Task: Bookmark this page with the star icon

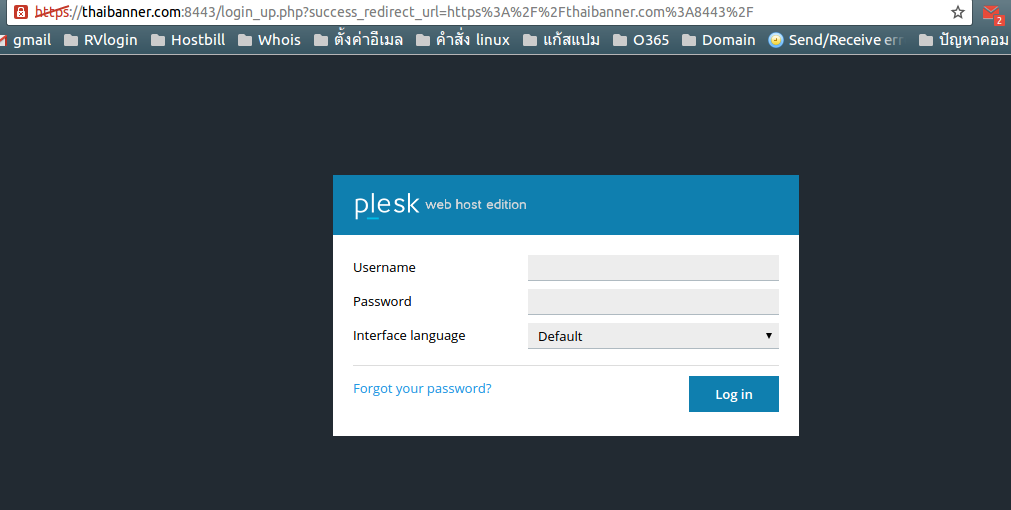Action: [958, 12]
